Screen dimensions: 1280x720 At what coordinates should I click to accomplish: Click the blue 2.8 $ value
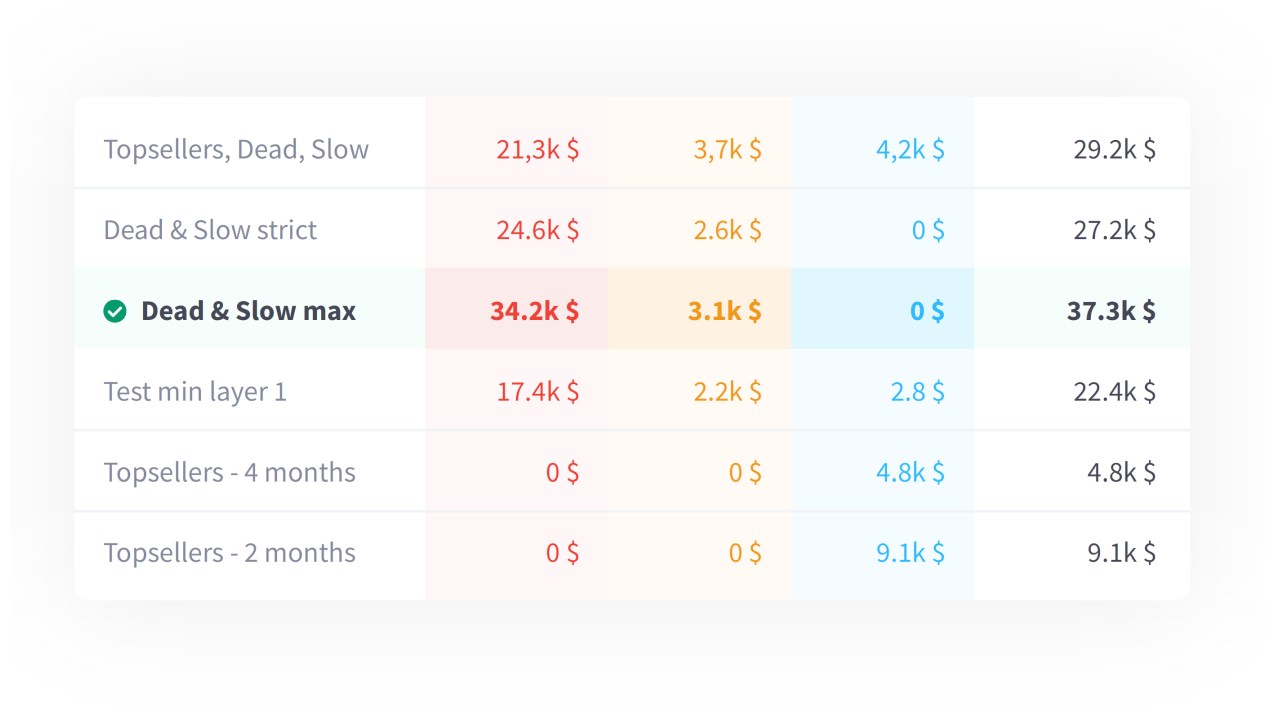(917, 391)
